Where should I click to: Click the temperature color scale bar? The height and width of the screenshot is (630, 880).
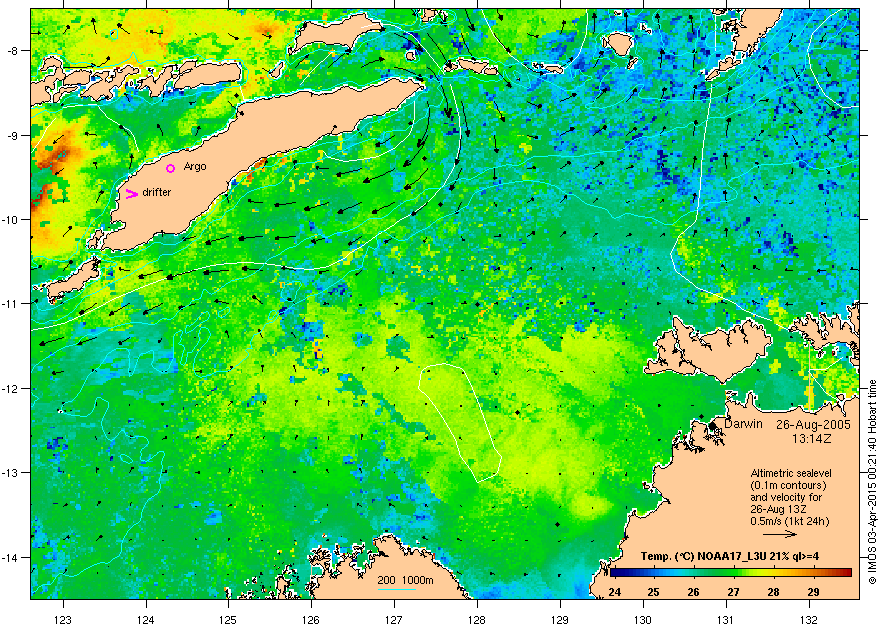point(731,573)
